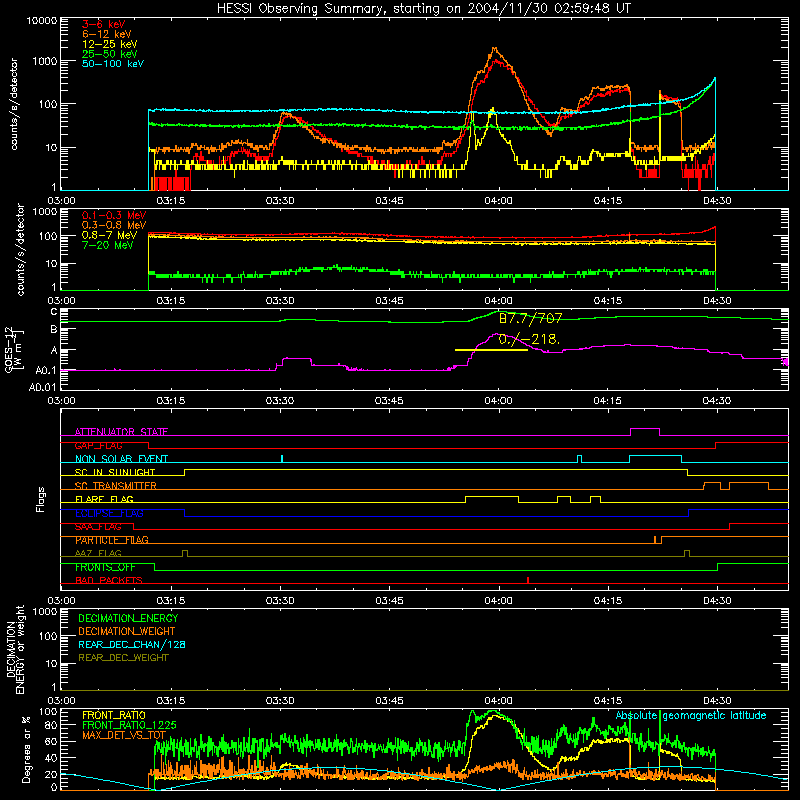This screenshot has height=800, width=800.
Task: Click the 'FLARE_FLAG' flag label
Action: pos(104,499)
